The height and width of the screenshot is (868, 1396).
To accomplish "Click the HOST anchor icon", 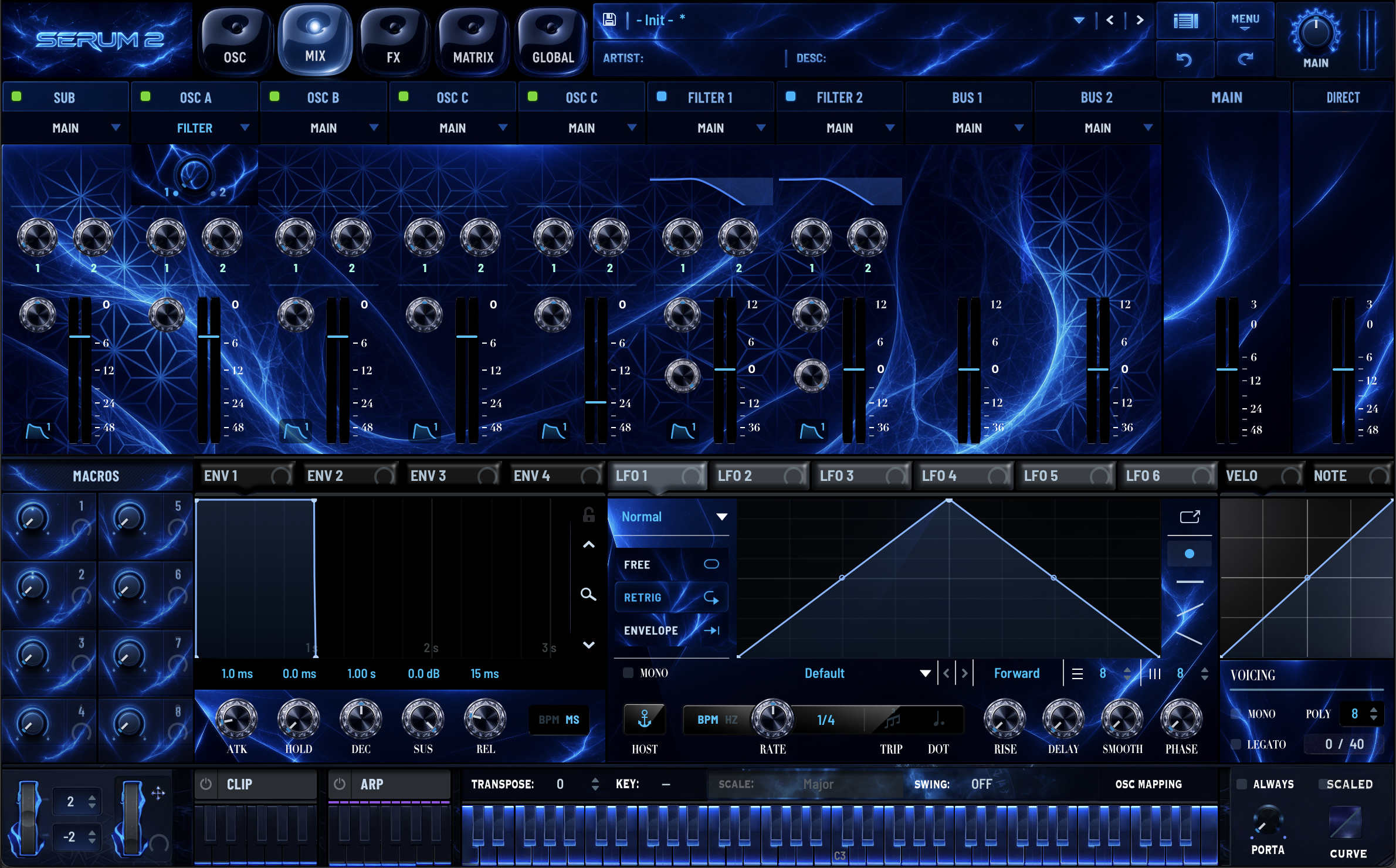I will [644, 719].
